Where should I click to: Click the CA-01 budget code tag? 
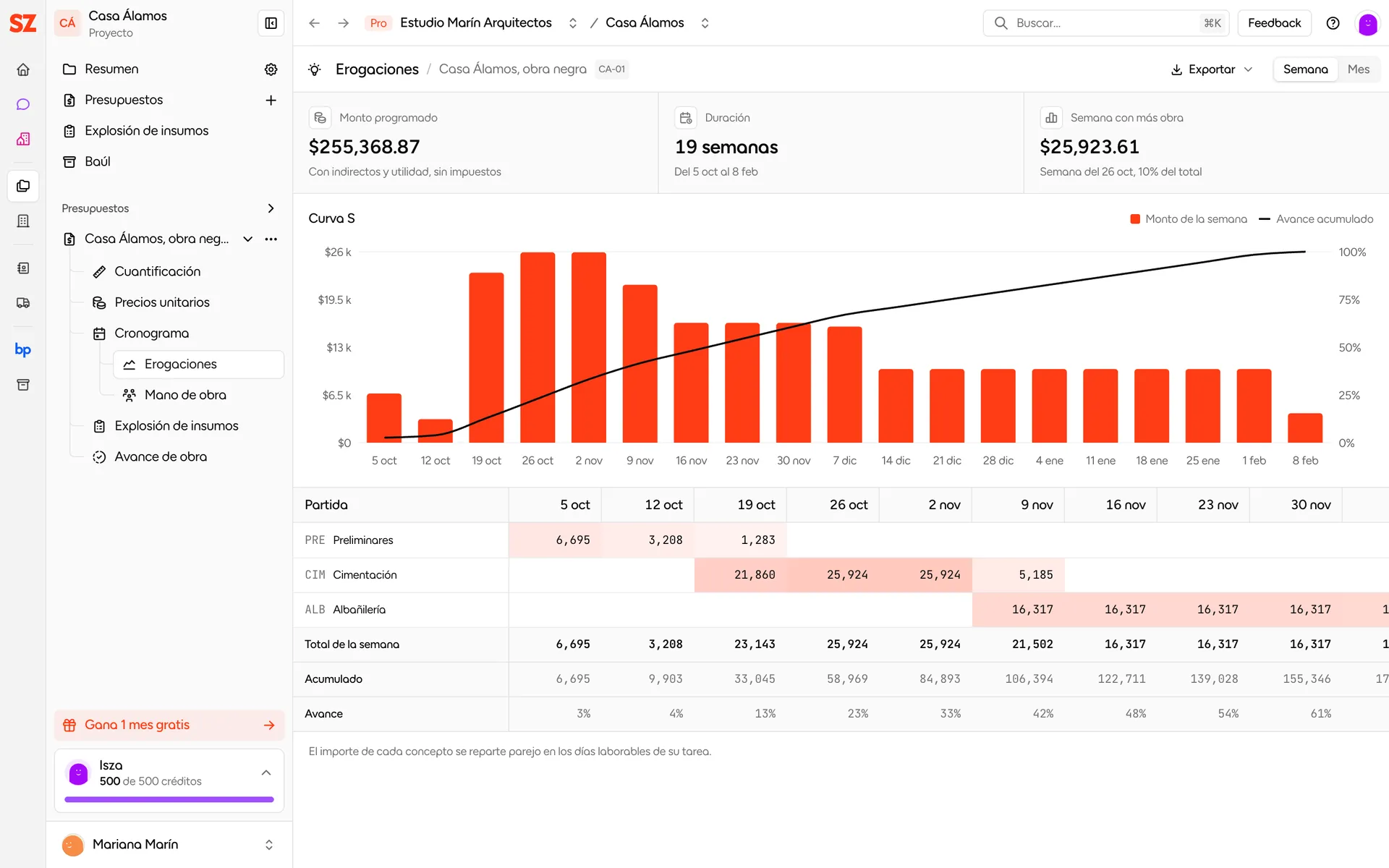[611, 69]
